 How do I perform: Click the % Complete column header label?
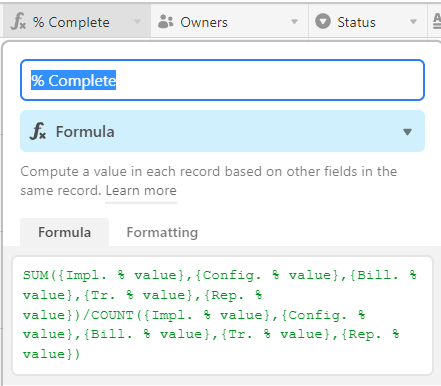tap(71, 22)
